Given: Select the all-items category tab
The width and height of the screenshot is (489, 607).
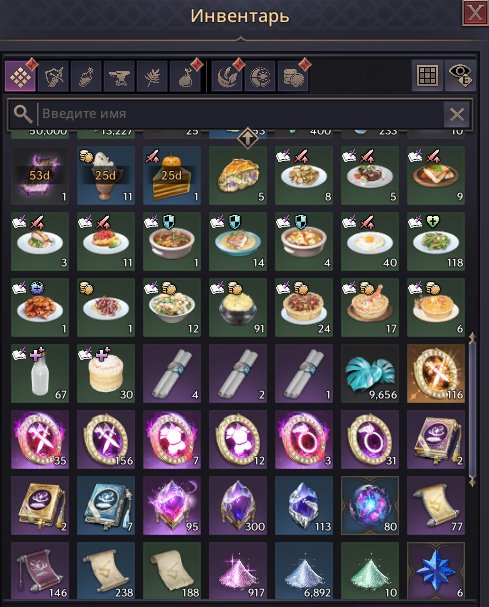Looking at the screenshot, I should [21, 76].
